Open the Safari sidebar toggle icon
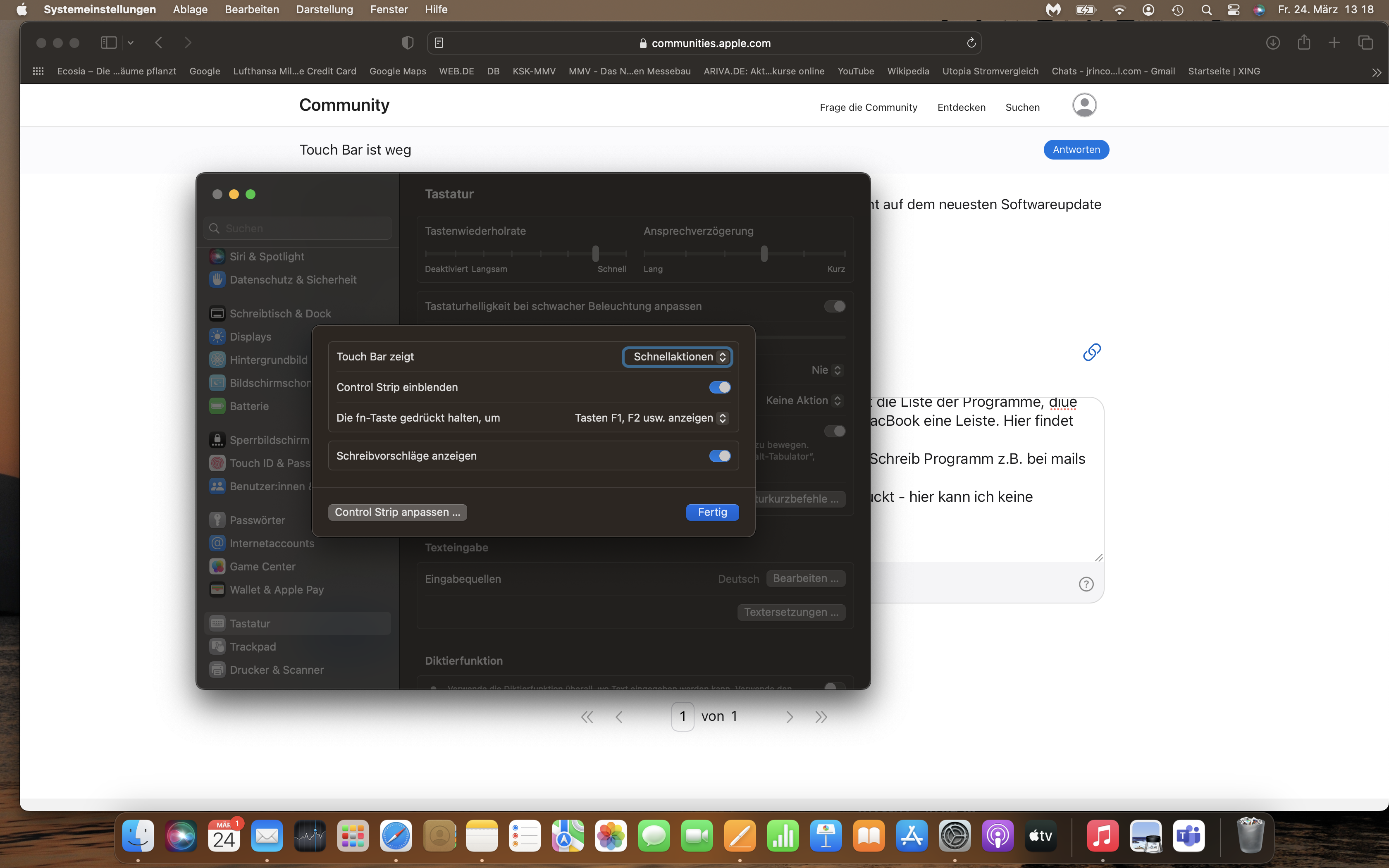The width and height of the screenshot is (1389, 868). [108, 43]
